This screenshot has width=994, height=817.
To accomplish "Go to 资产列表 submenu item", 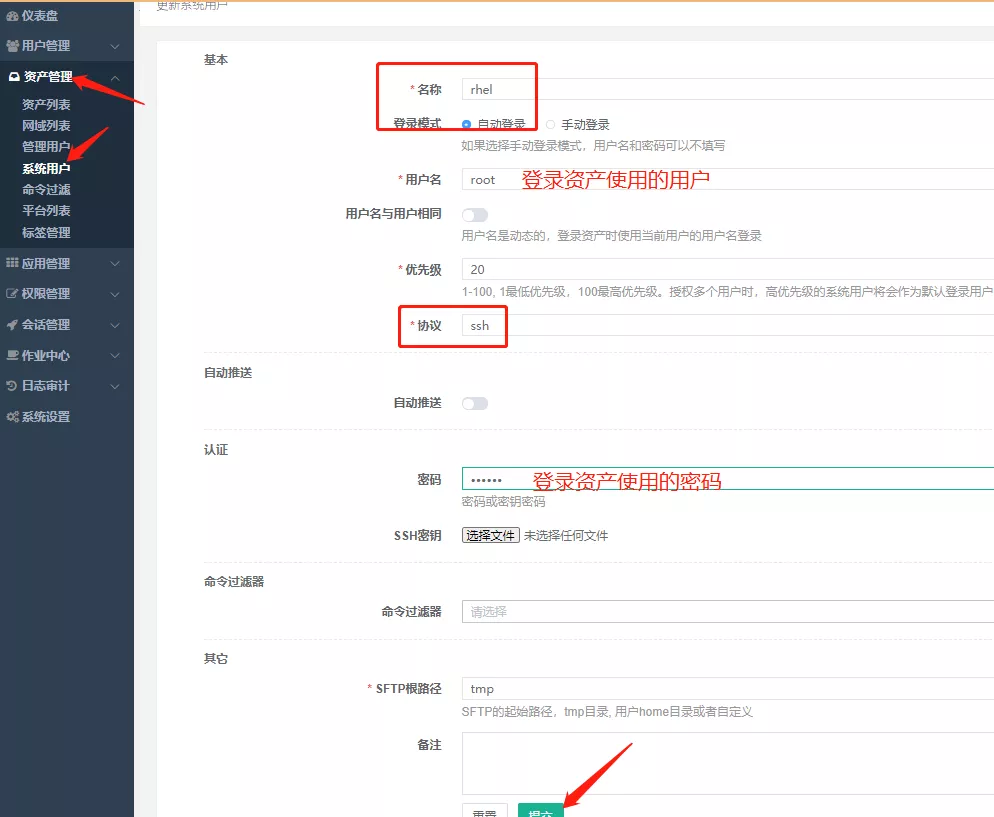I will tap(46, 105).
